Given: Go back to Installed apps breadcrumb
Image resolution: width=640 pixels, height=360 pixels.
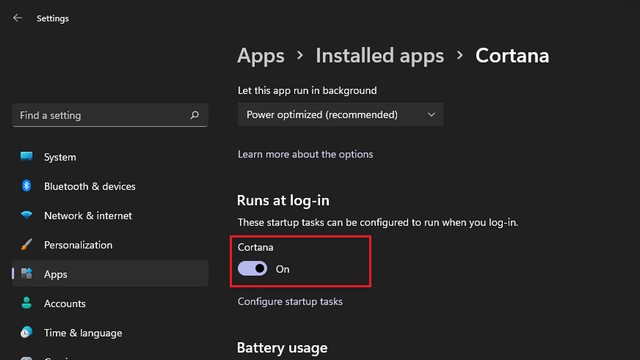Looking at the screenshot, I should [380, 56].
